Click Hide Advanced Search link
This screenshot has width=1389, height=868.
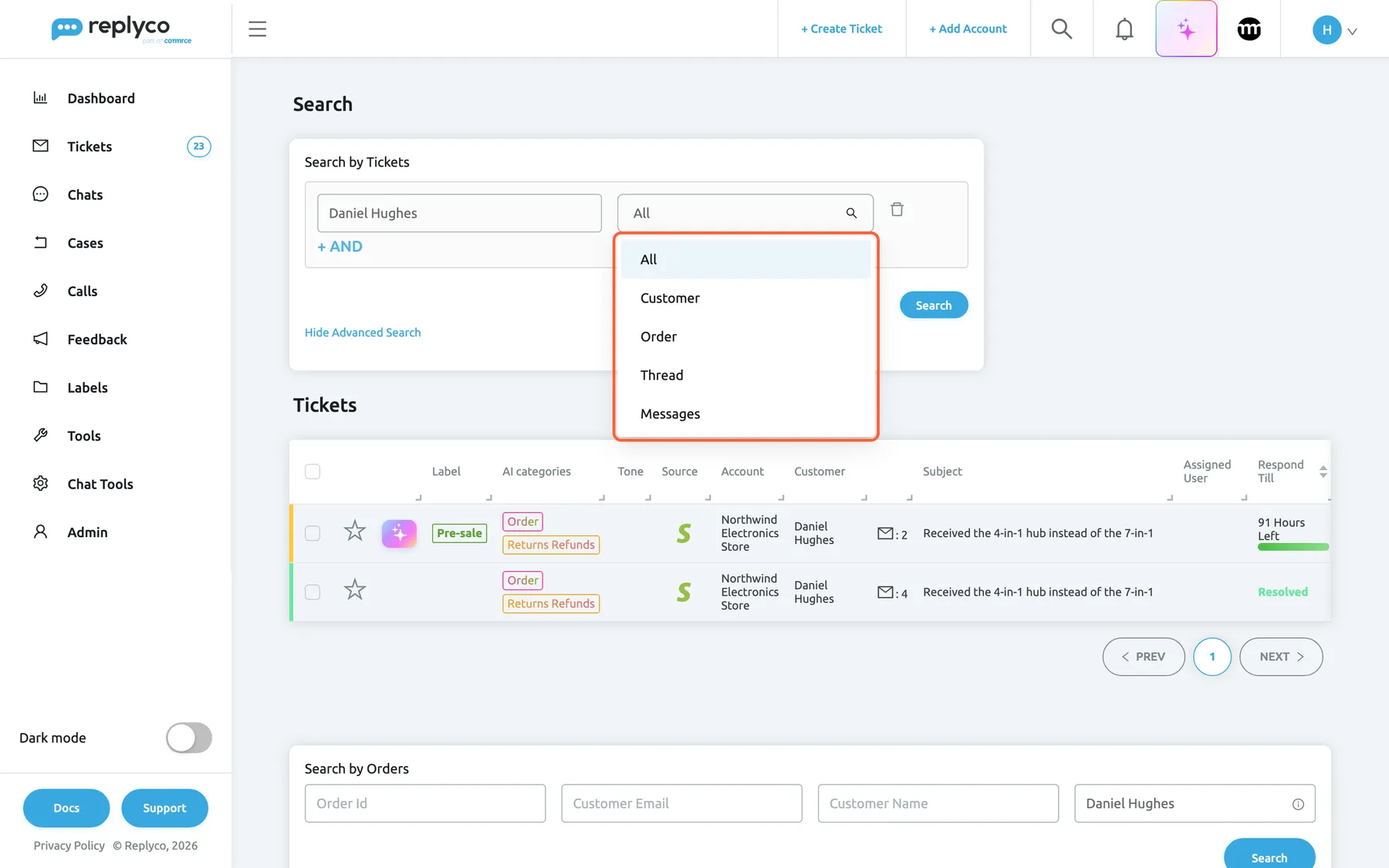(x=363, y=333)
